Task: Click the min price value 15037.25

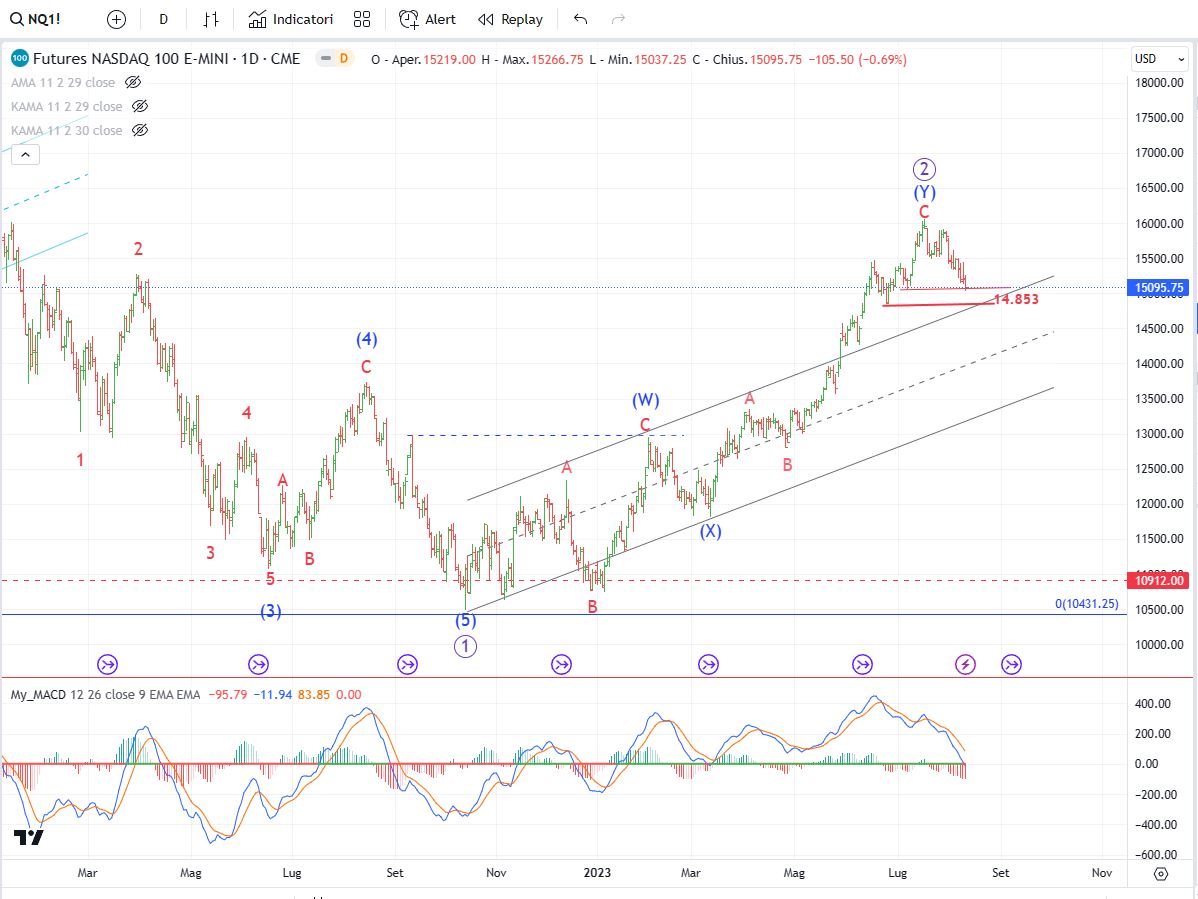Action: [660, 60]
